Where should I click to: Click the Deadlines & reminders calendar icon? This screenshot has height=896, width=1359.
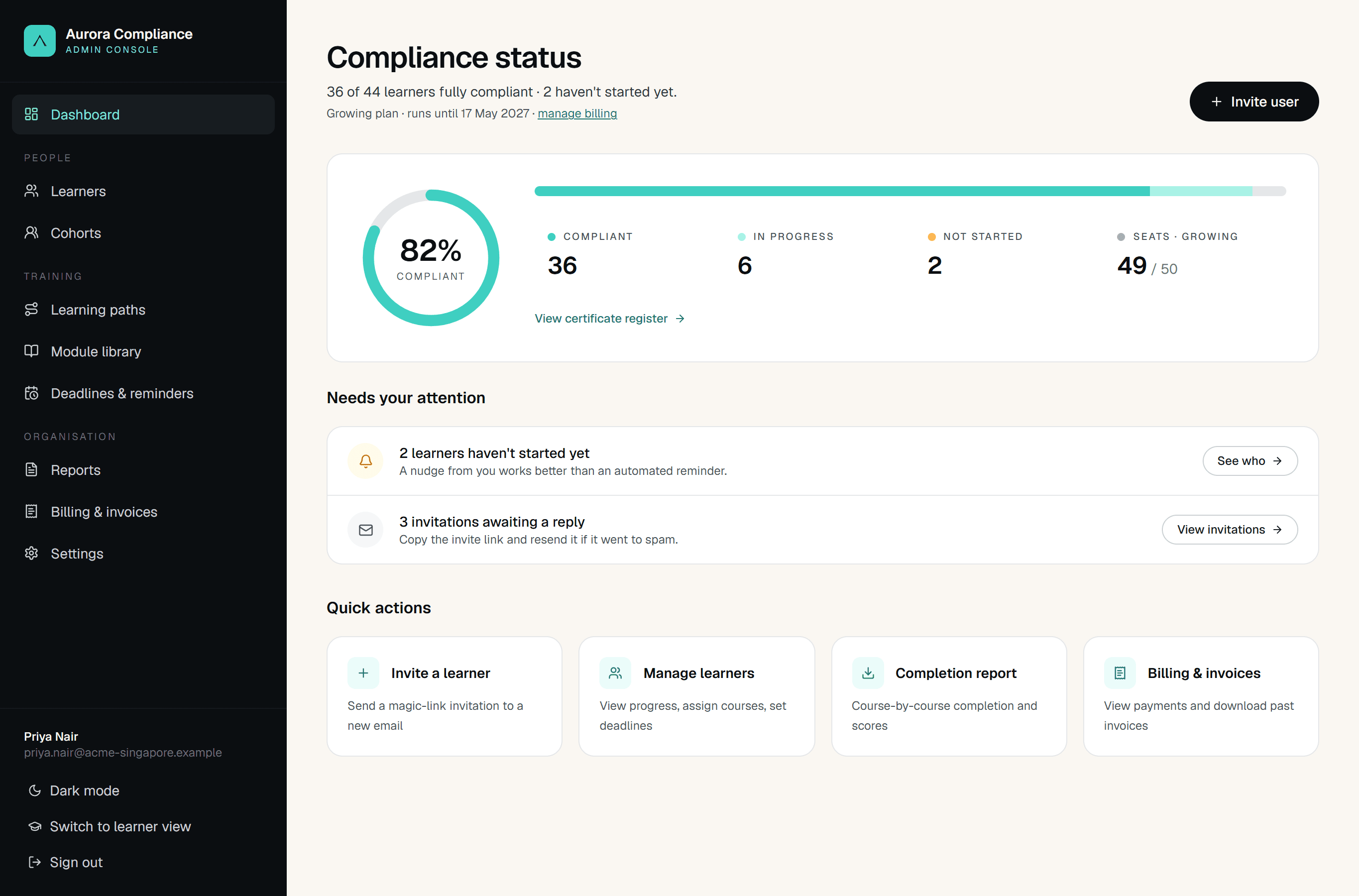point(31,393)
